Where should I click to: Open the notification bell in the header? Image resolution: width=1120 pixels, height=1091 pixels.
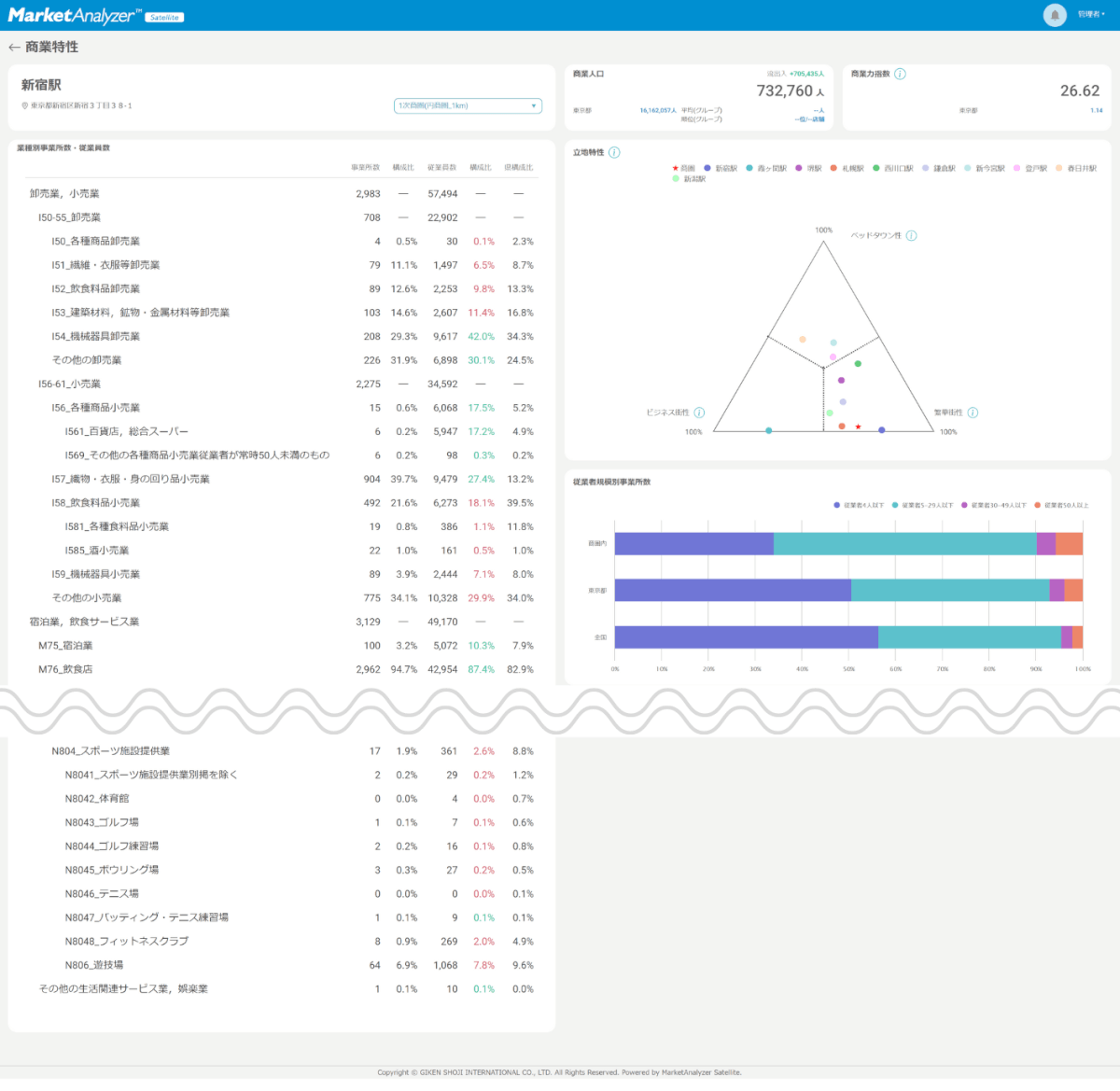(1055, 15)
